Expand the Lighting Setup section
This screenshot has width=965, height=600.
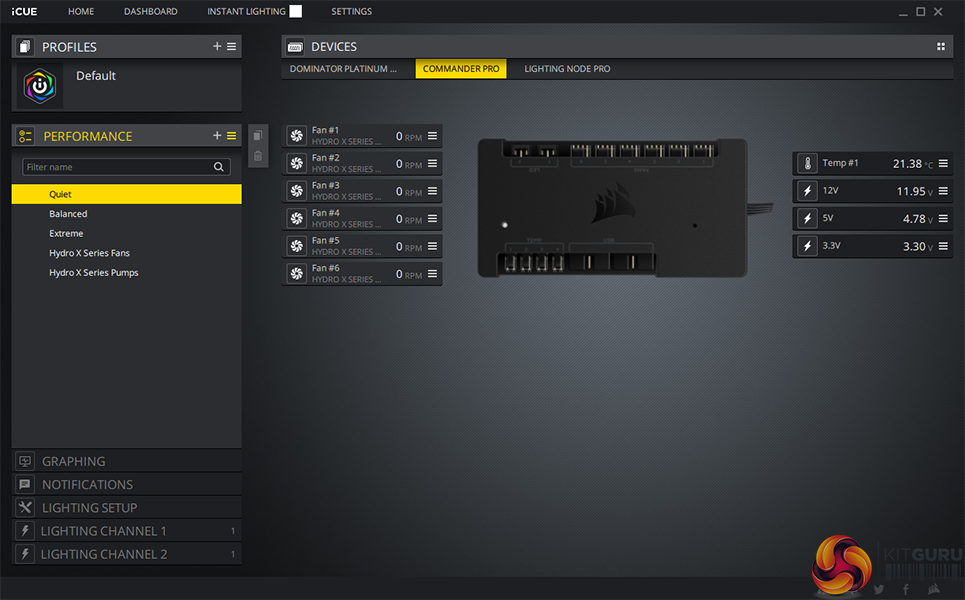(127, 508)
